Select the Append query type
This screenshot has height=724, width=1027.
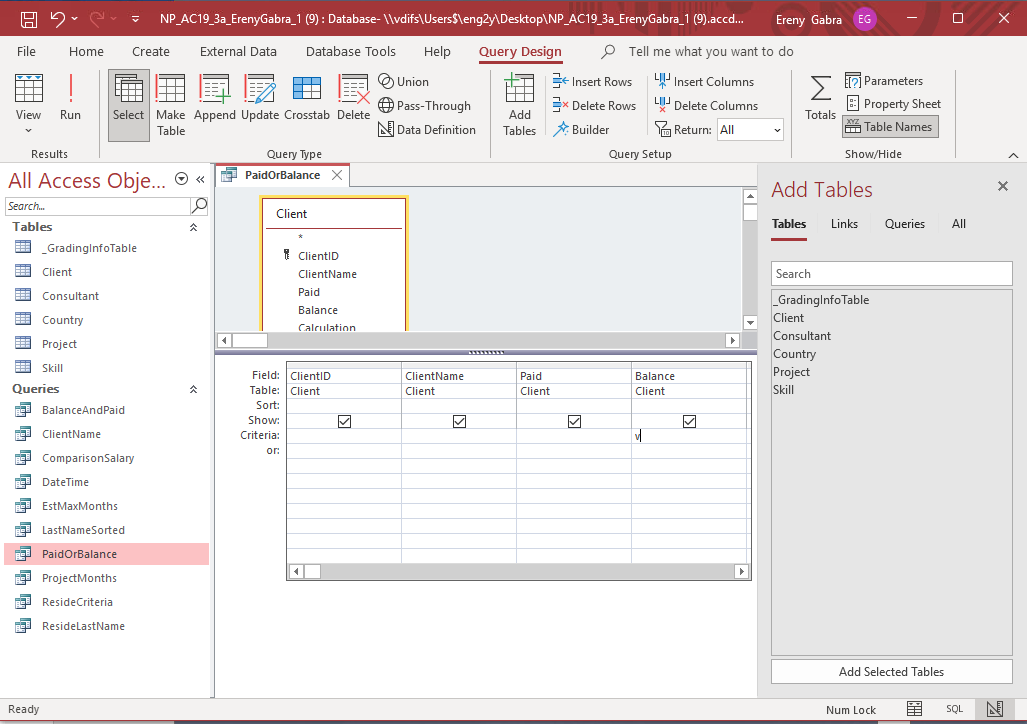(x=217, y=97)
